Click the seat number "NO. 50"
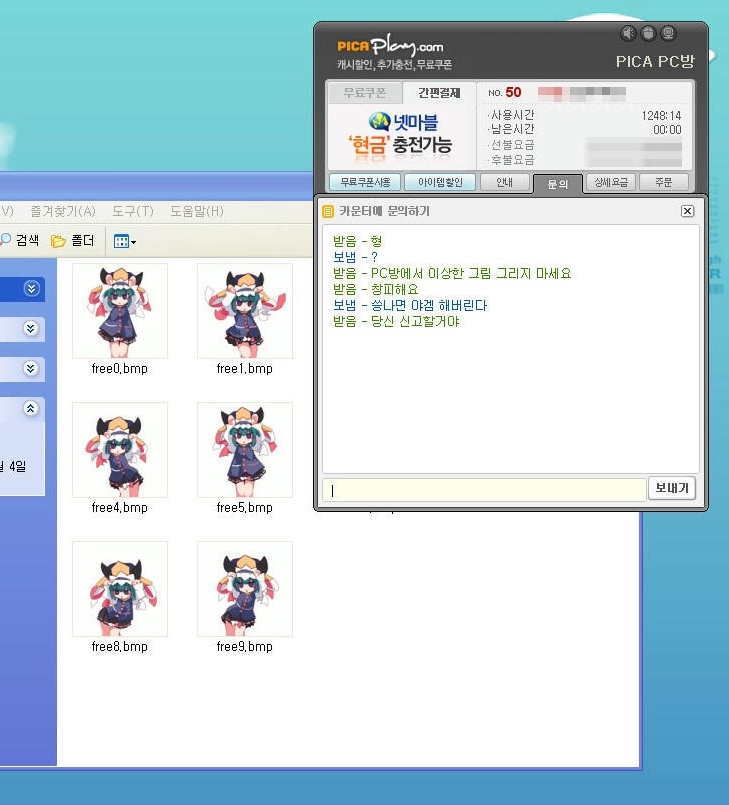Image resolution: width=729 pixels, height=805 pixels. 505,92
